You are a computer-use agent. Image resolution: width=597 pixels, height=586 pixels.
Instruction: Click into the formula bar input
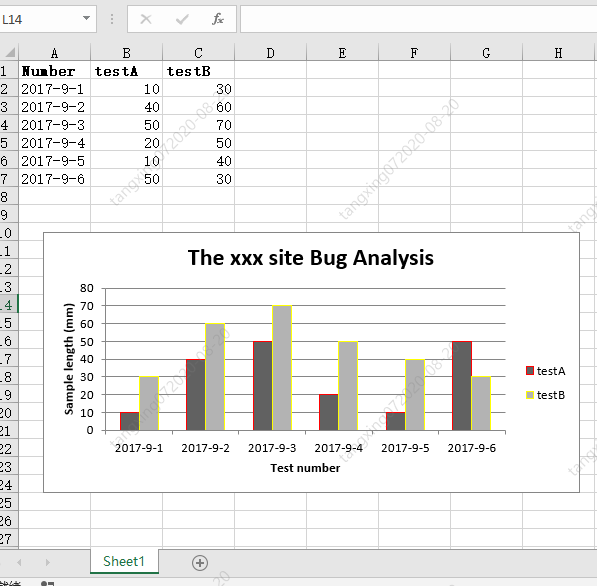pos(418,19)
